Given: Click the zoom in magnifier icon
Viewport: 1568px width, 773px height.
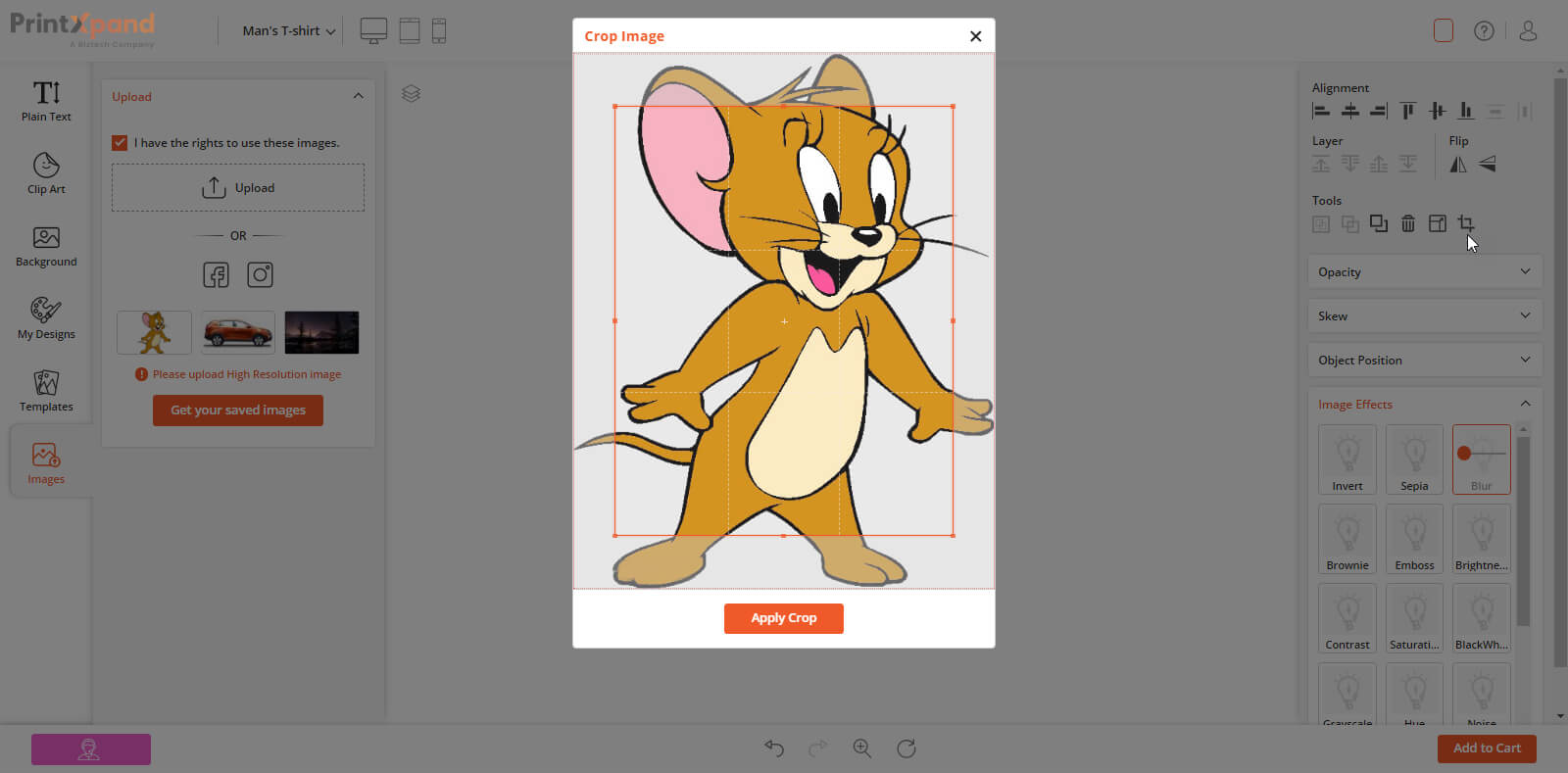Looking at the screenshot, I should click(861, 749).
